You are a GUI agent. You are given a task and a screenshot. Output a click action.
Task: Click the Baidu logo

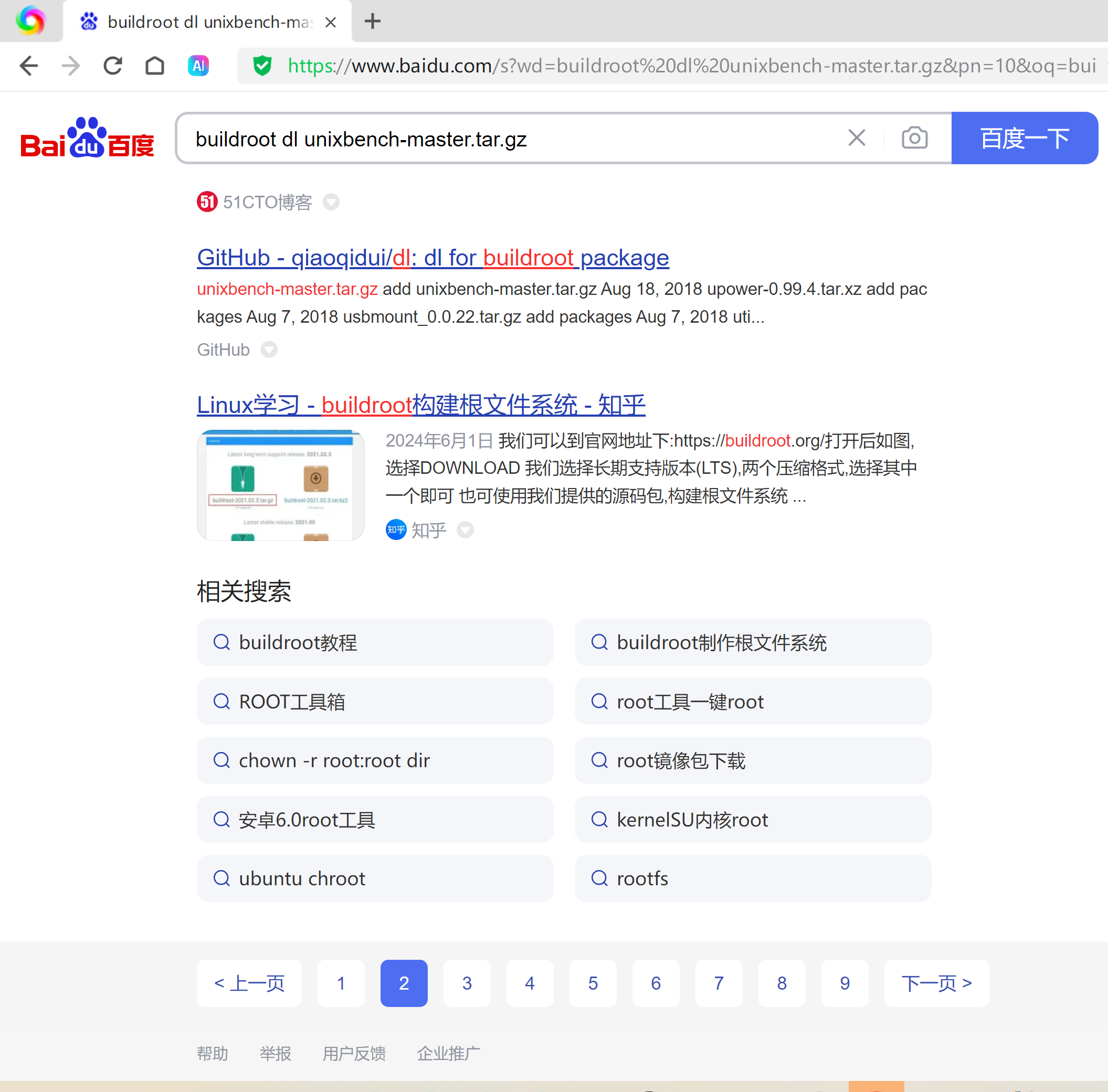(87, 138)
